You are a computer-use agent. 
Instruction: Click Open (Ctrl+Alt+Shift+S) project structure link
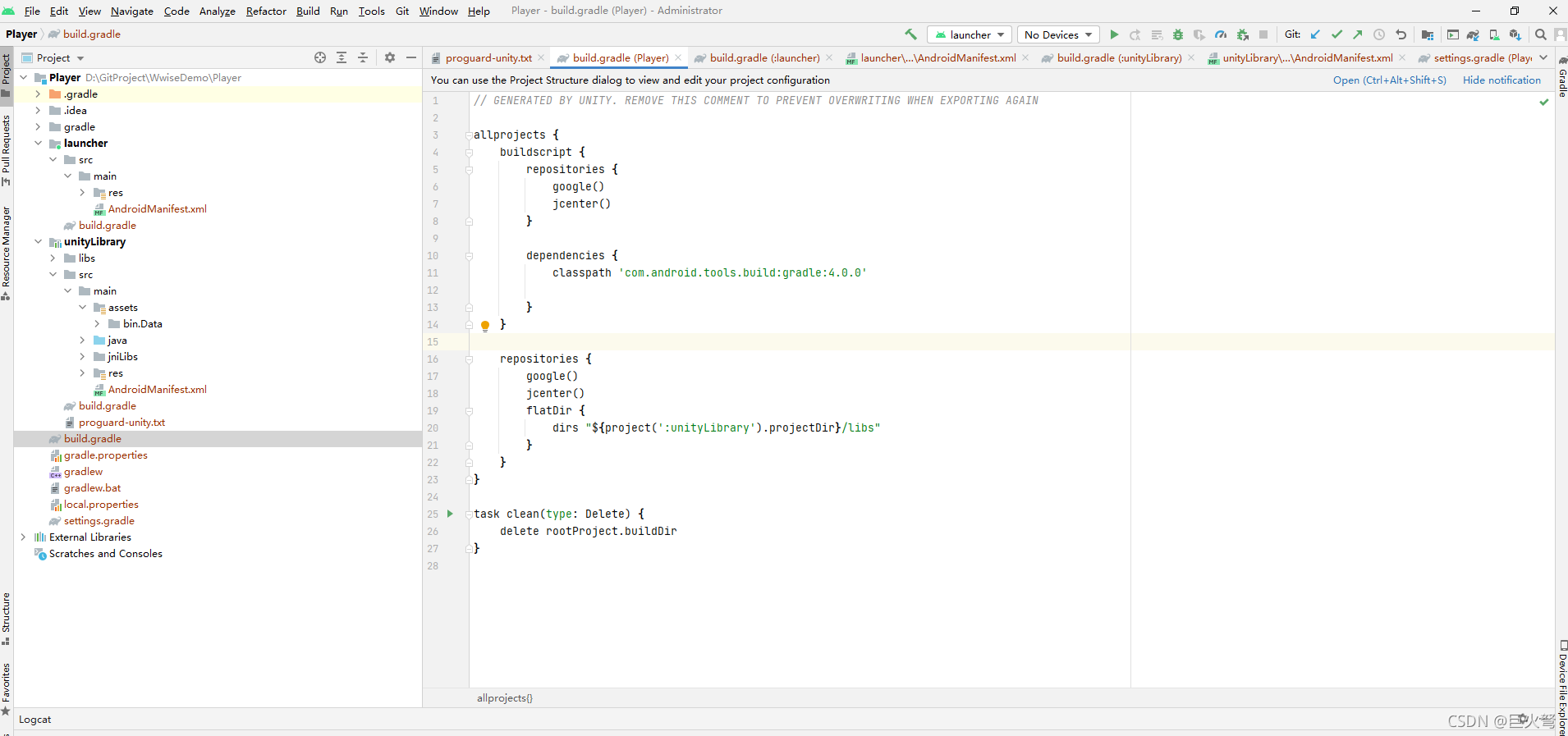pos(1389,80)
